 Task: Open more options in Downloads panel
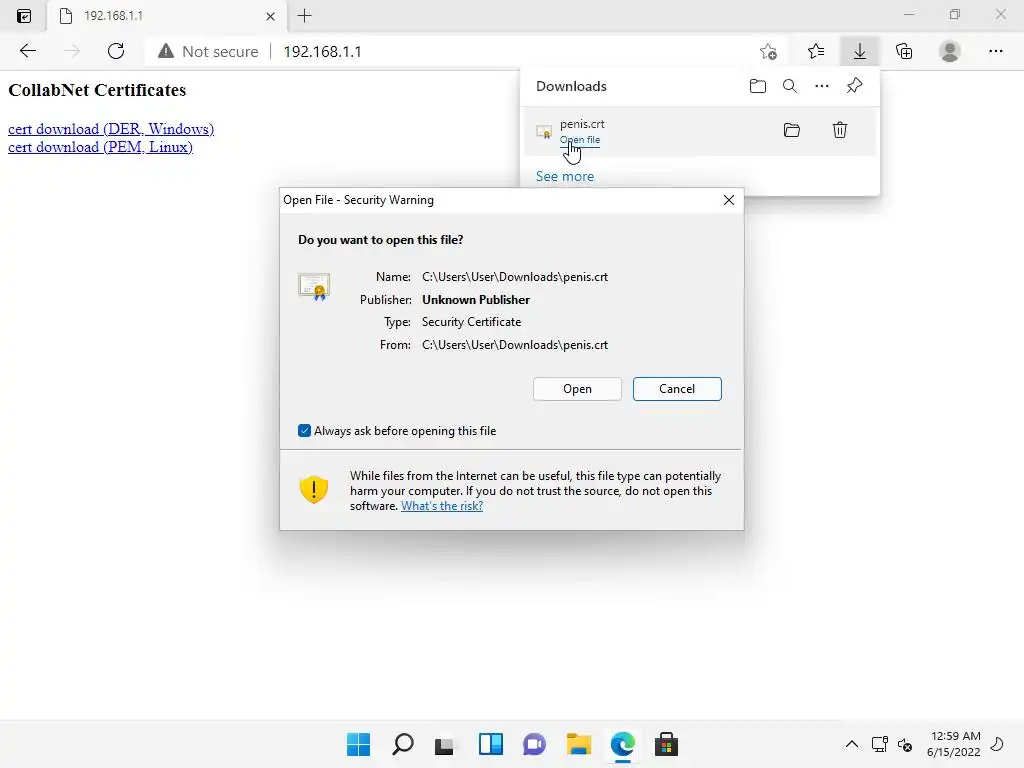coord(822,86)
